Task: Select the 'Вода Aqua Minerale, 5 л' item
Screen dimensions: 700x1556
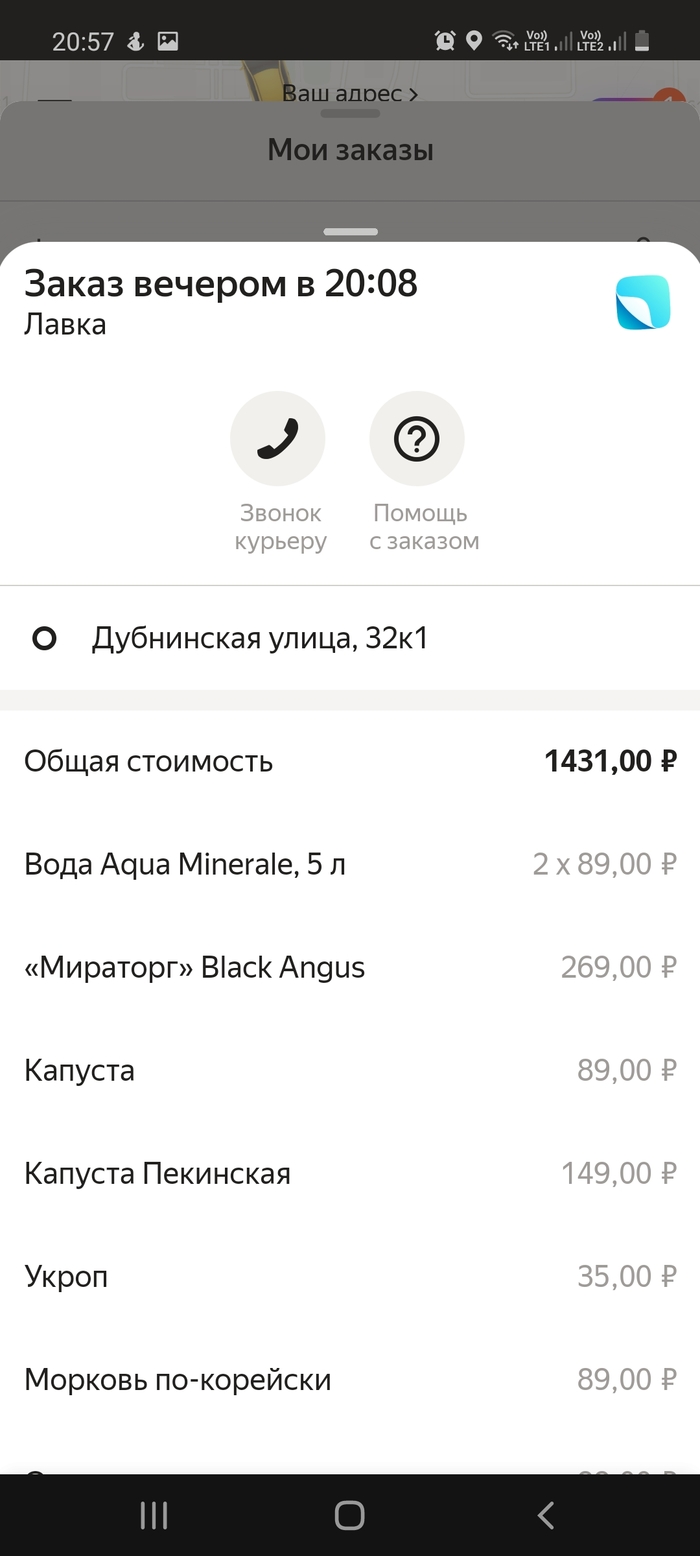Action: click(x=185, y=864)
